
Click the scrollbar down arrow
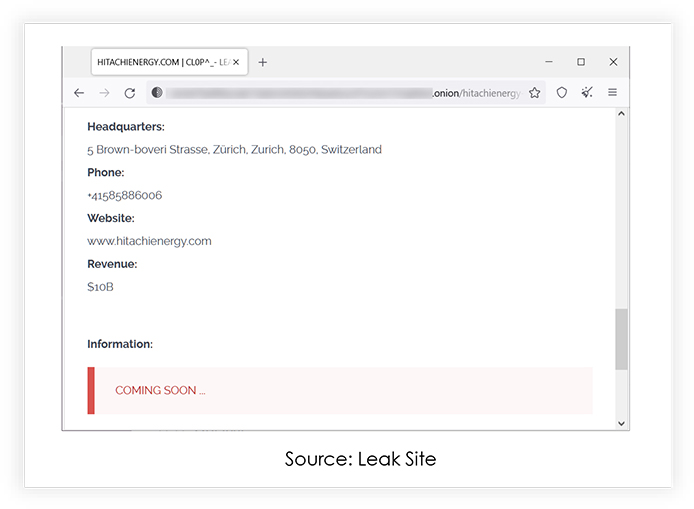(x=621, y=424)
